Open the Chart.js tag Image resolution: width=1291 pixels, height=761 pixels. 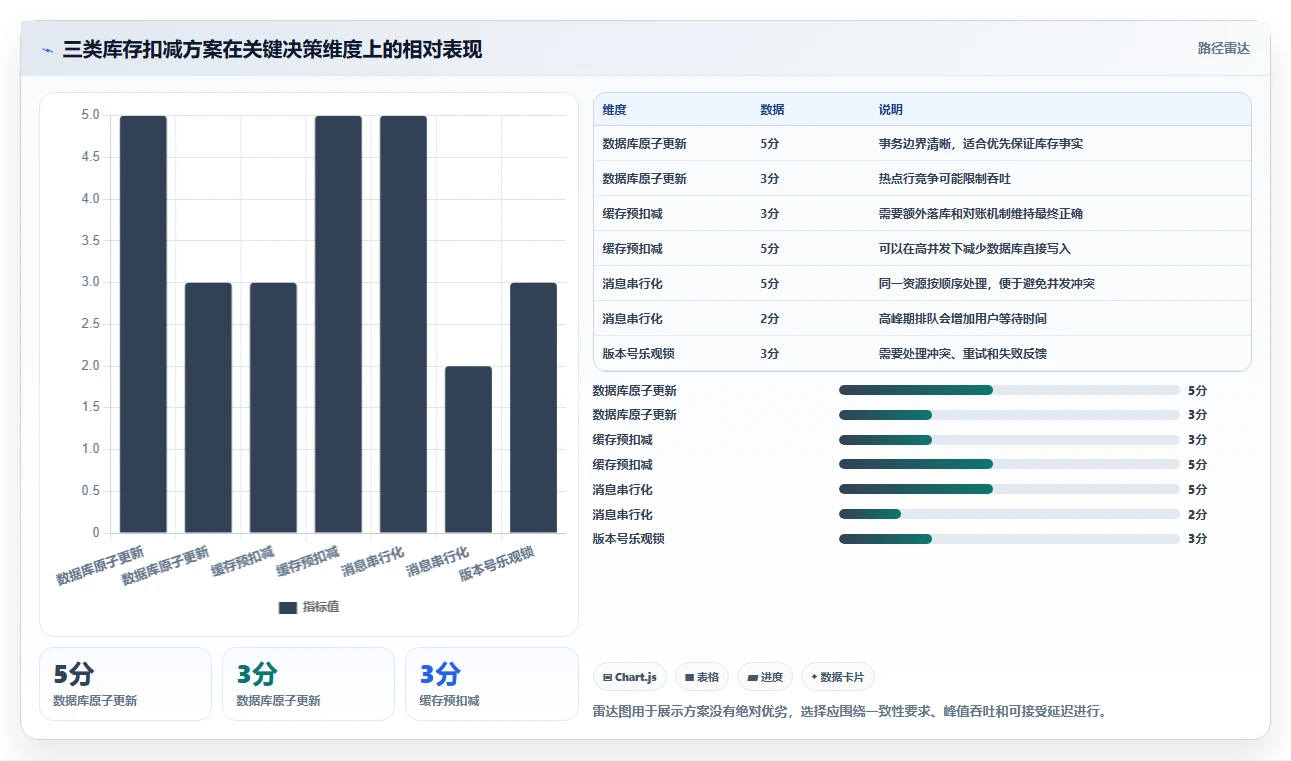pyautogui.click(x=630, y=677)
